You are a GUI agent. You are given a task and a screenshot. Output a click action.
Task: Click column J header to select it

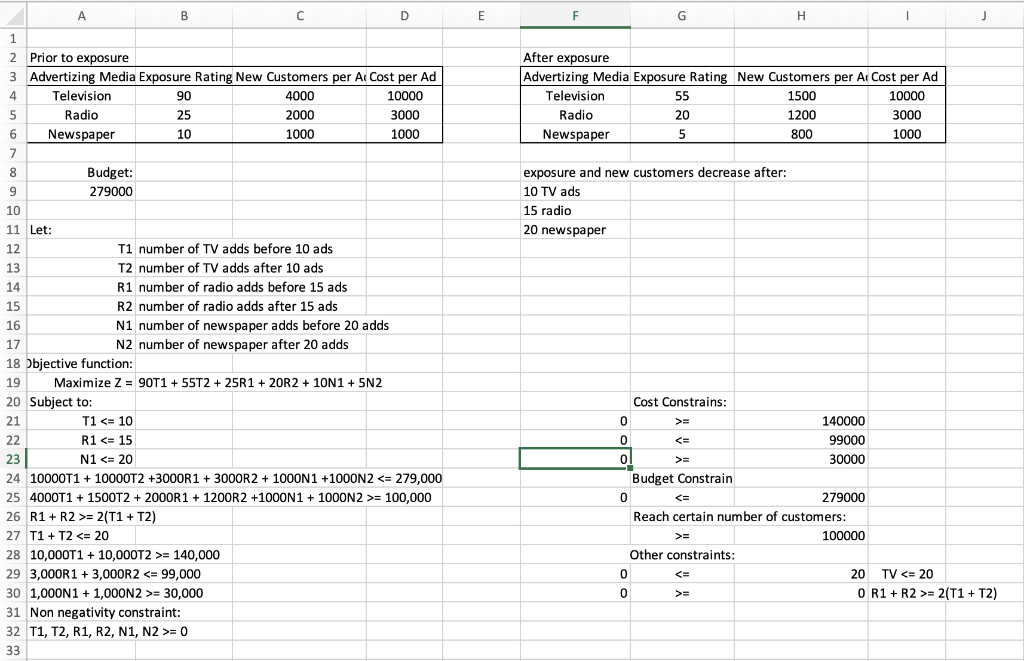click(983, 15)
